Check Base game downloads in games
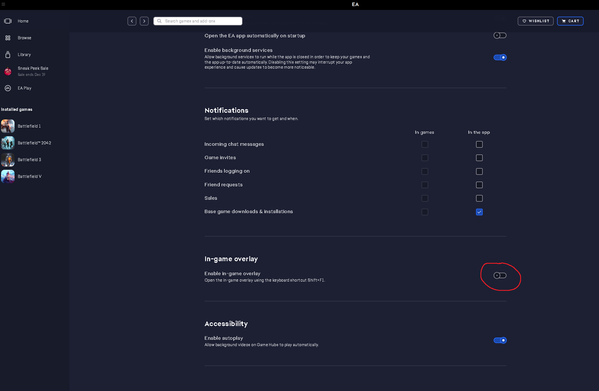The width and height of the screenshot is (599, 391). click(x=424, y=212)
